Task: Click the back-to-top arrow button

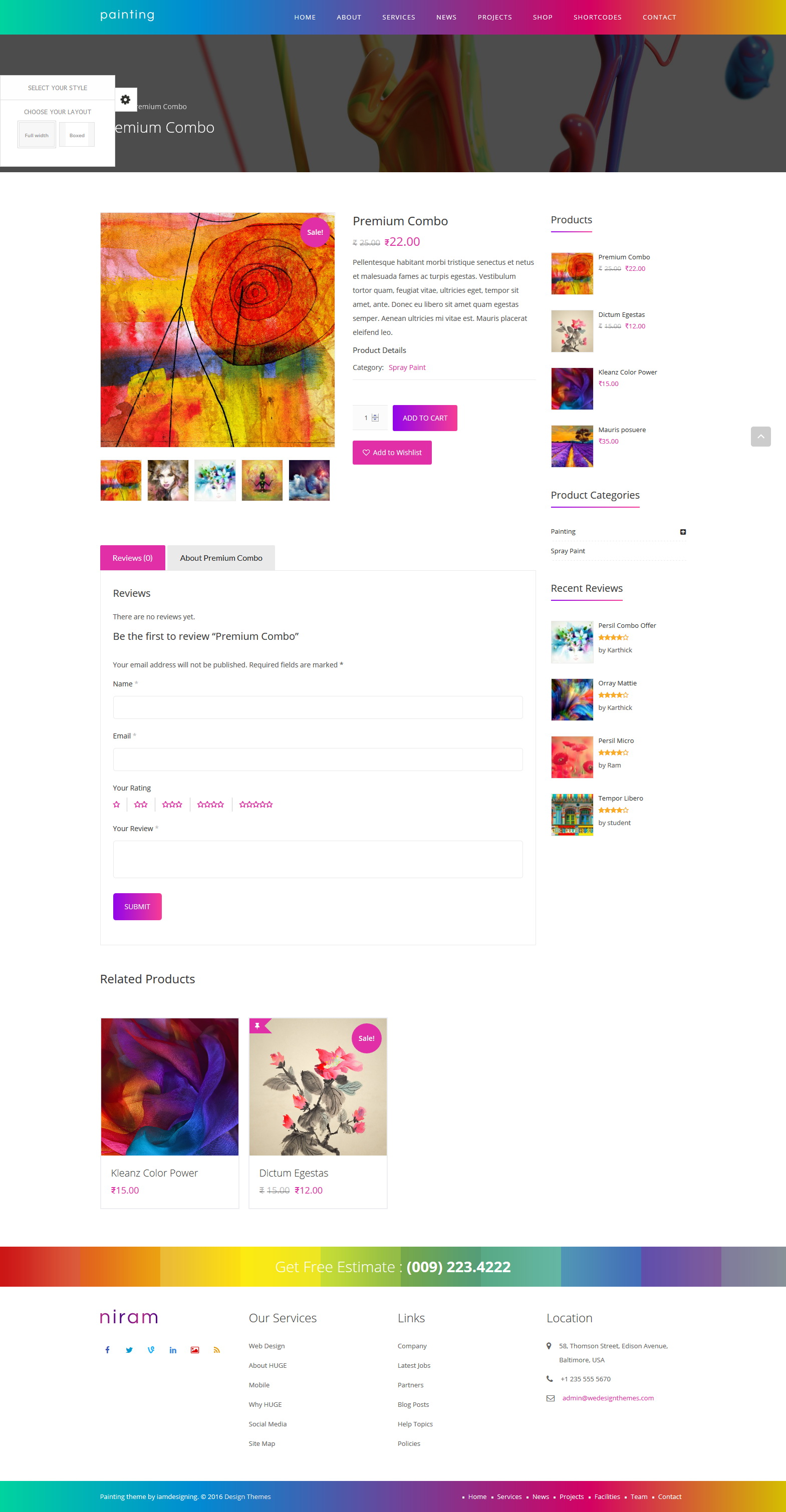Action: click(760, 436)
